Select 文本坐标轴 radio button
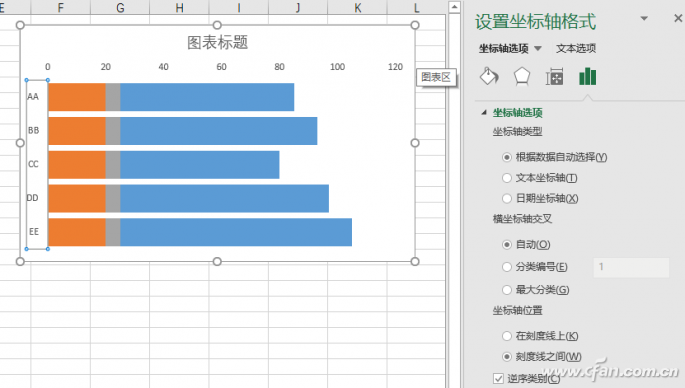The height and width of the screenshot is (388, 685). click(507, 178)
